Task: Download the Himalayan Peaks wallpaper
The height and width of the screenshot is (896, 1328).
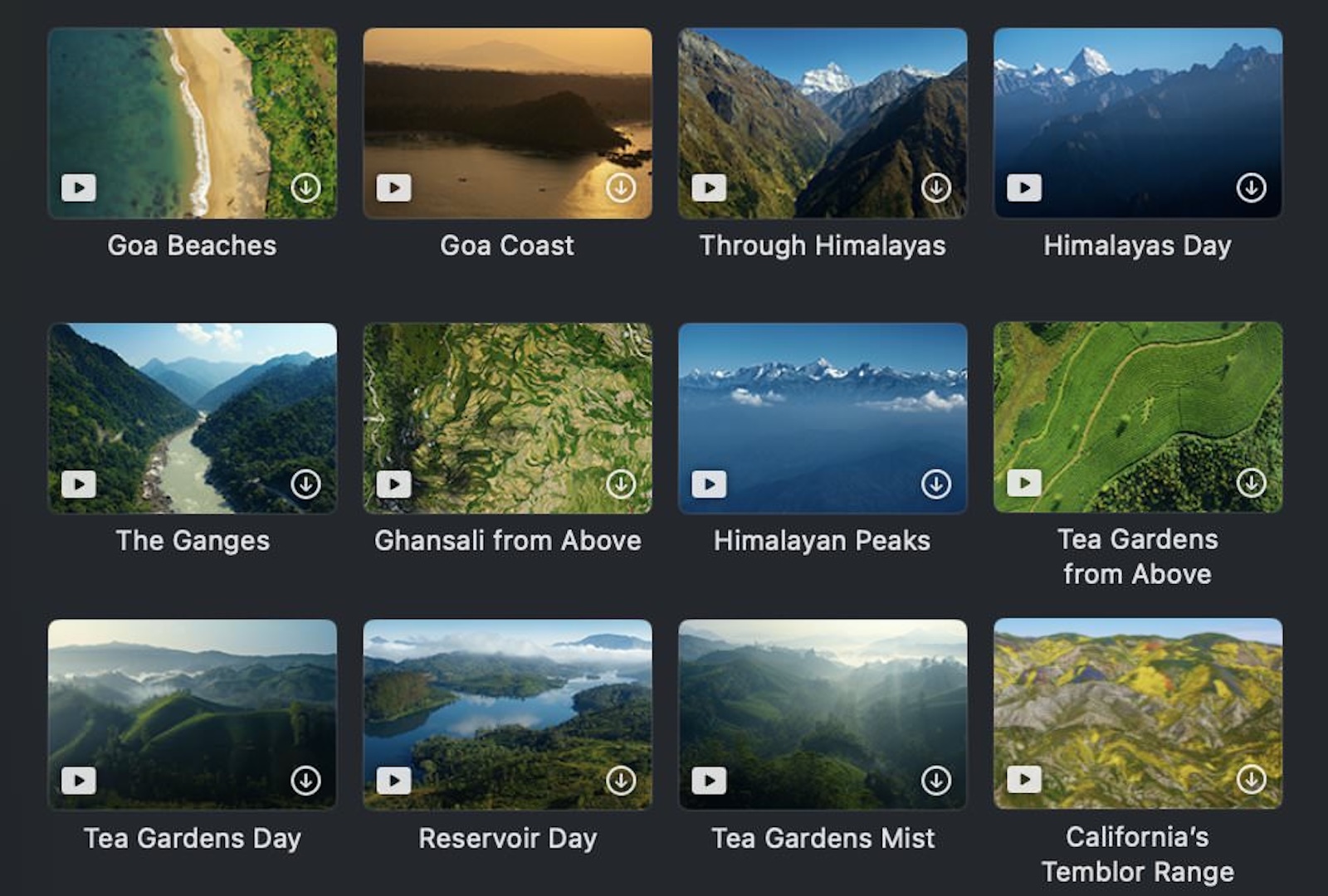Action: click(936, 484)
